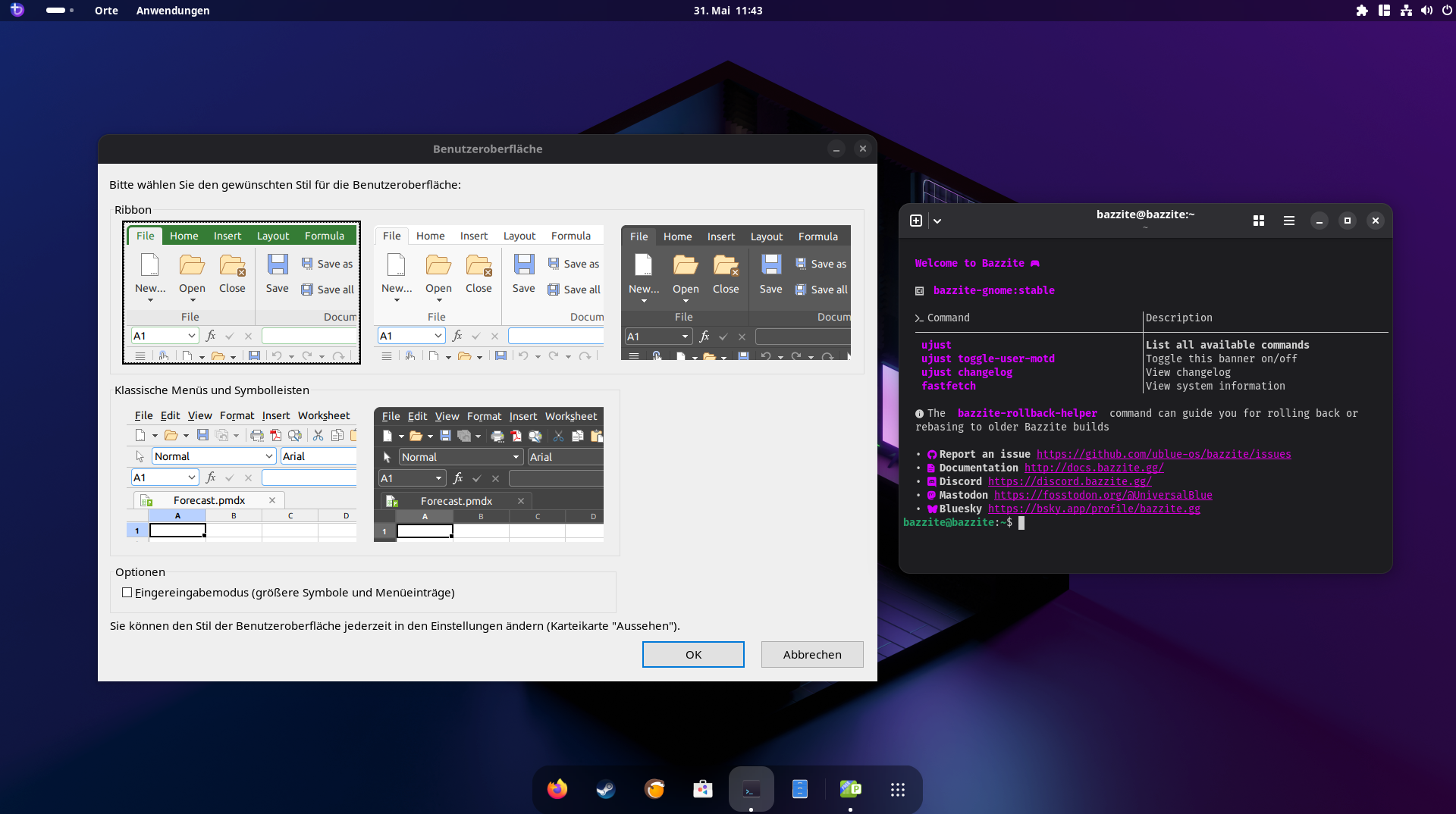
Task: Confirm the dialog with OK
Action: 693,654
